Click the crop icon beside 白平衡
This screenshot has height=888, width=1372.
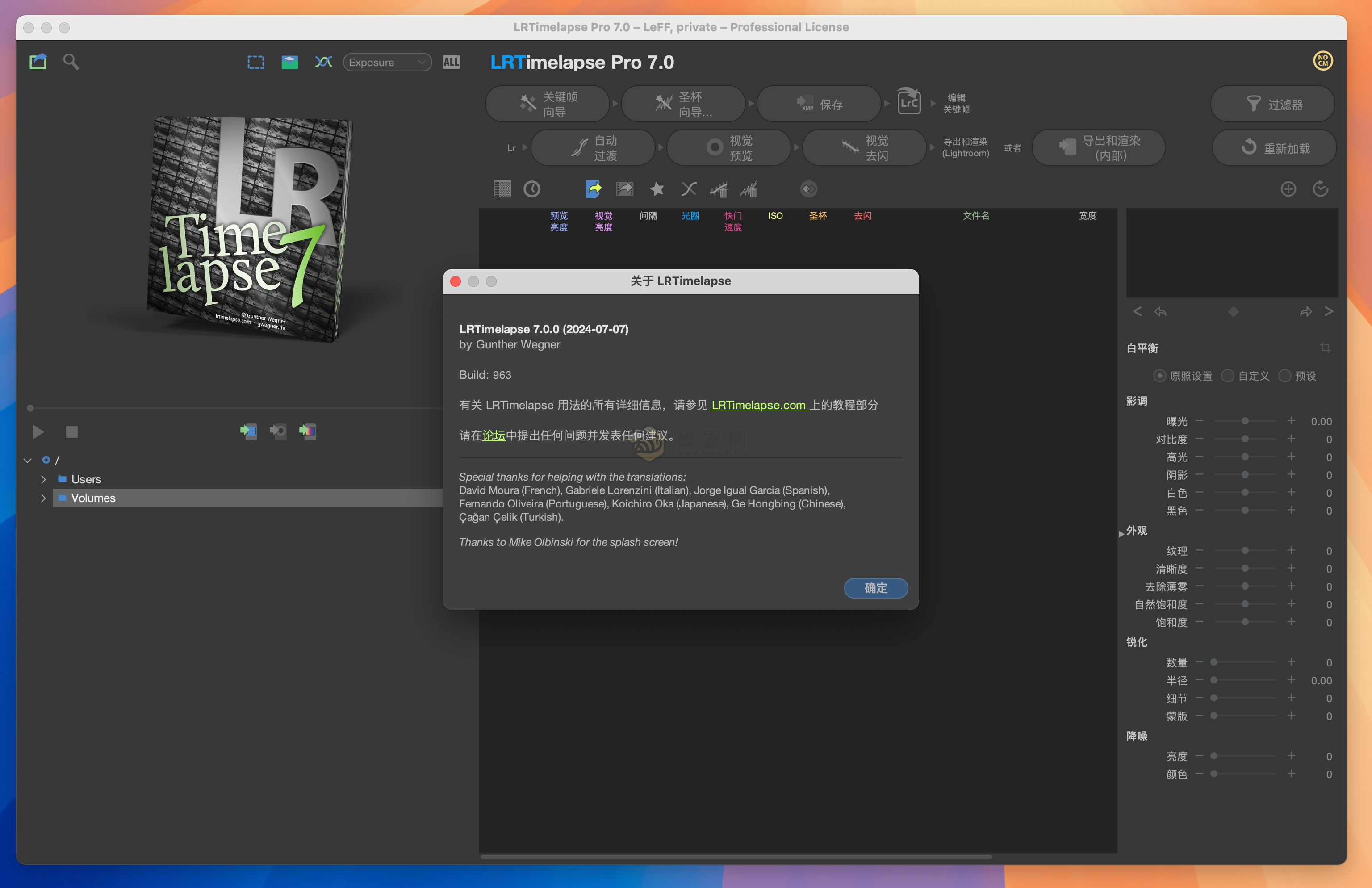1325,348
